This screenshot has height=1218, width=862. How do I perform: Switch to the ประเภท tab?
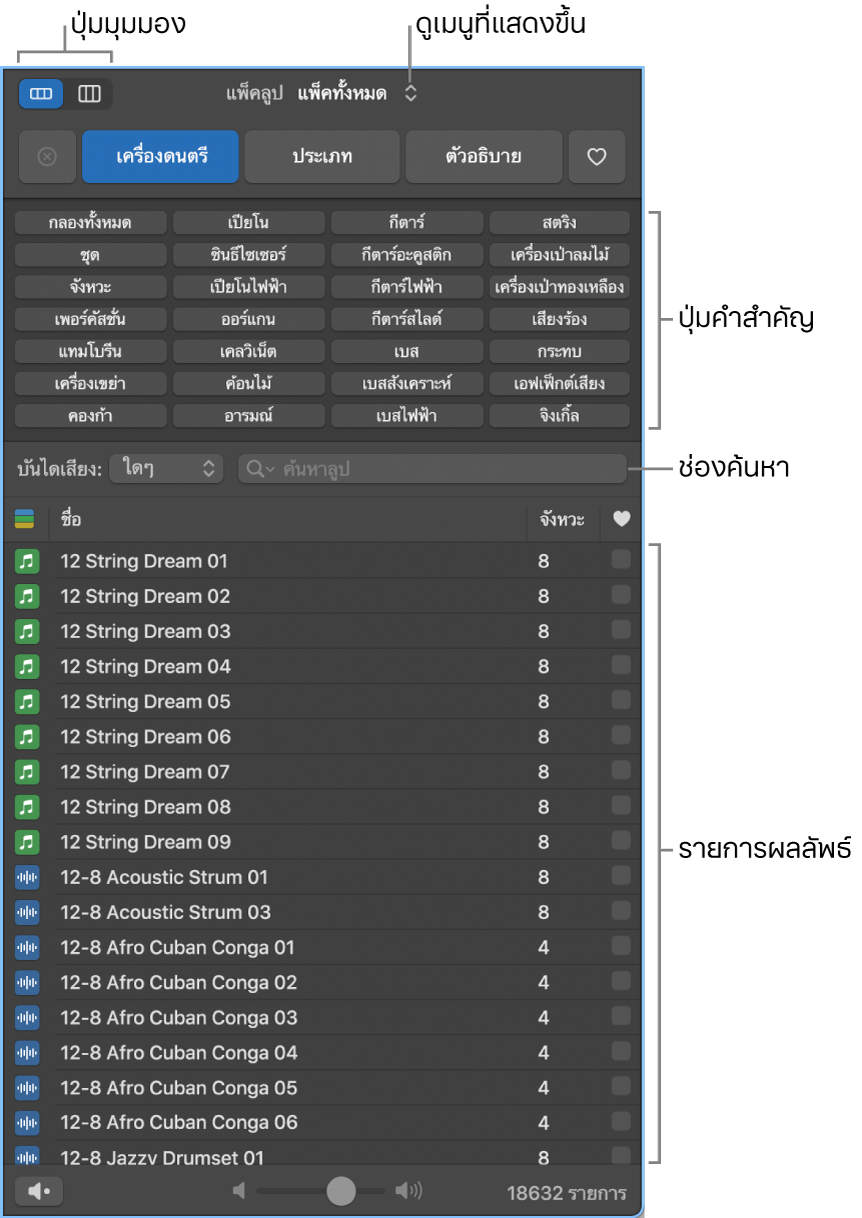(x=322, y=157)
